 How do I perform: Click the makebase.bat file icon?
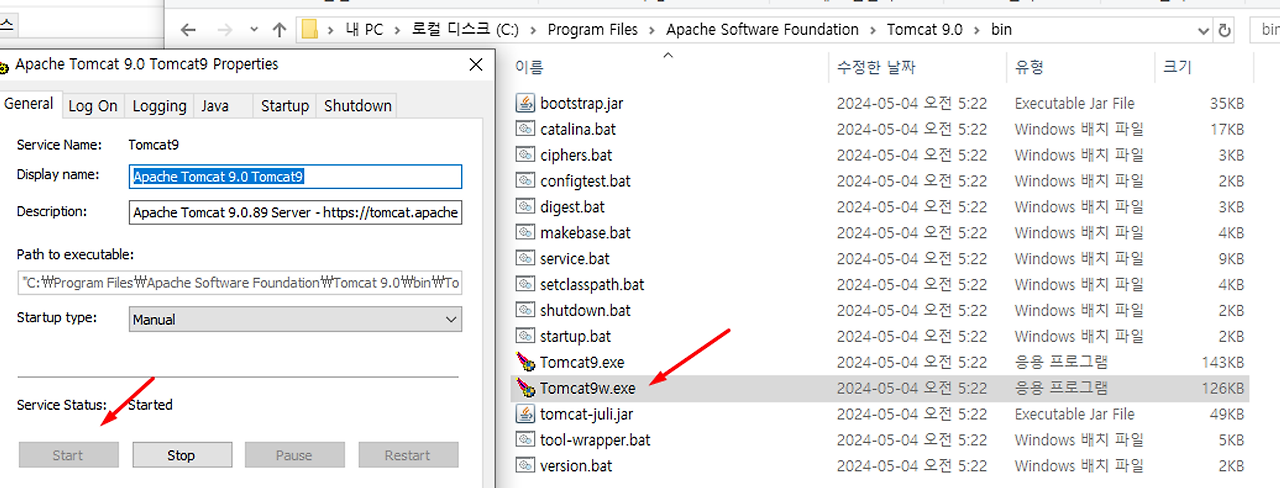(526, 232)
